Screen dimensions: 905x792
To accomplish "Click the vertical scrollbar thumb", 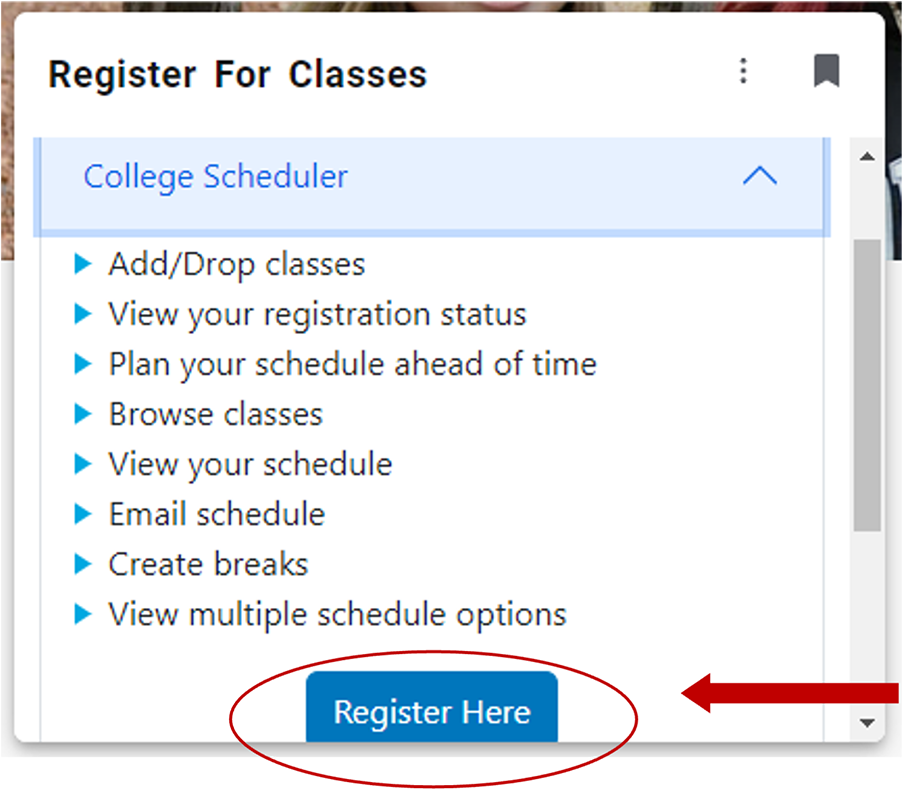I will click(x=867, y=385).
